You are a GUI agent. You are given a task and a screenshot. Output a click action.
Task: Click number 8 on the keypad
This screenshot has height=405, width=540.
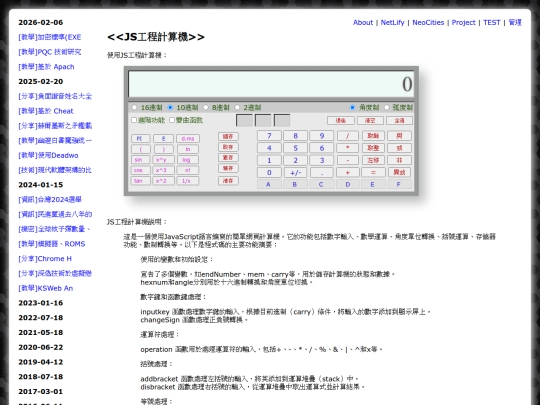295,136
